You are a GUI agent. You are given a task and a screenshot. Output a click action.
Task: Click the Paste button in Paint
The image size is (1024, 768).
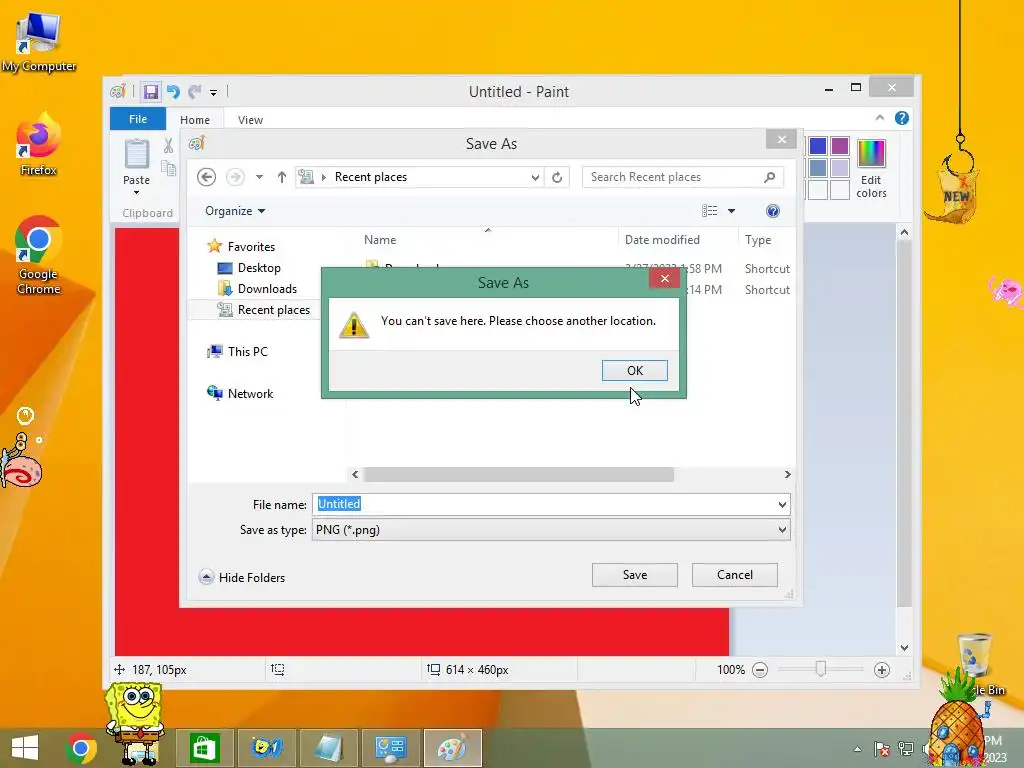(x=136, y=167)
